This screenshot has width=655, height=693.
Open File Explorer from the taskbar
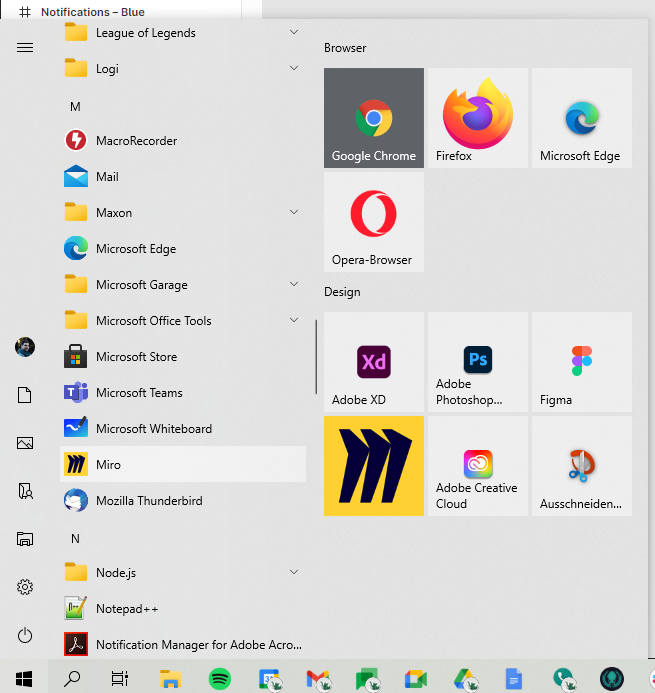click(x=170, y=678)
